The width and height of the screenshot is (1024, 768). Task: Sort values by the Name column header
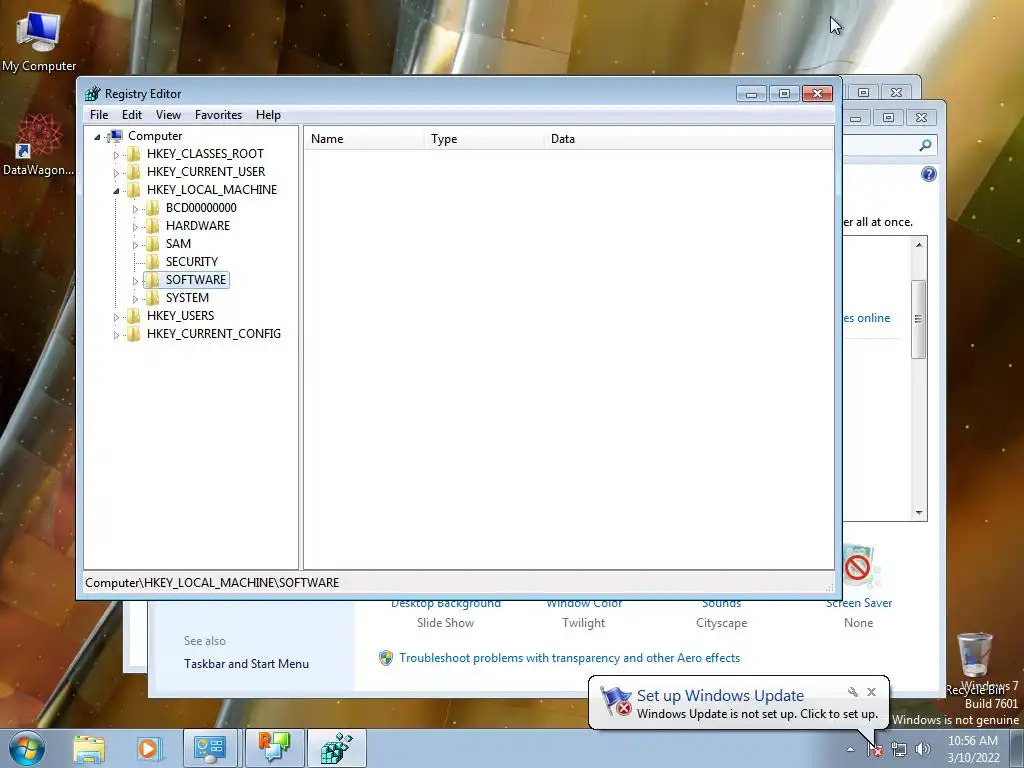(x=364, y=139)
